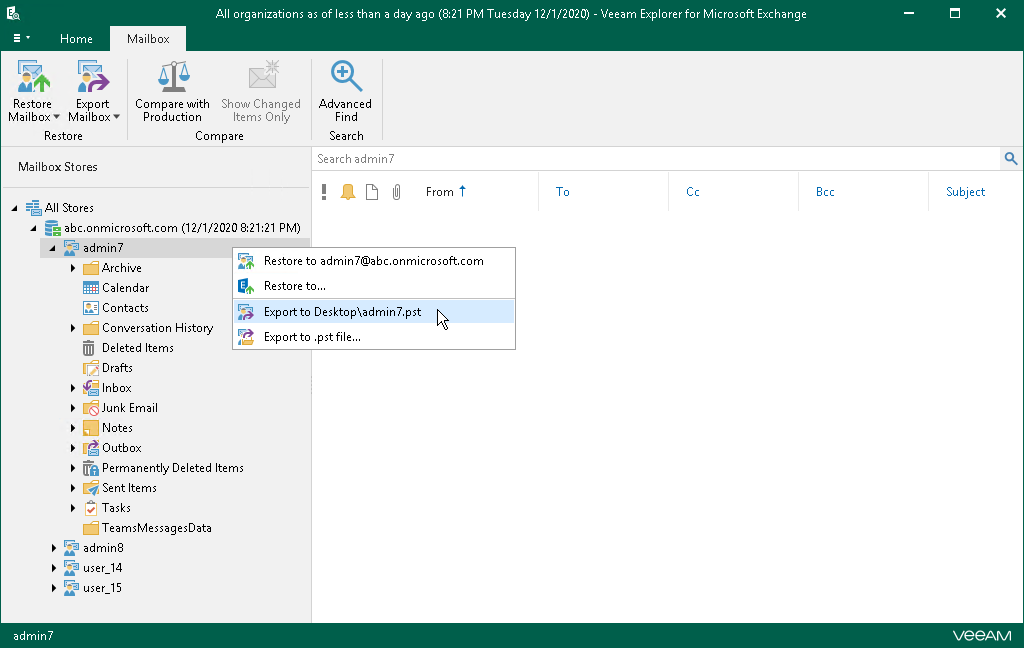Viewport: 1024px width, 648px height.
Task: Click the Search admin7 input field
Action: [656, 159]
